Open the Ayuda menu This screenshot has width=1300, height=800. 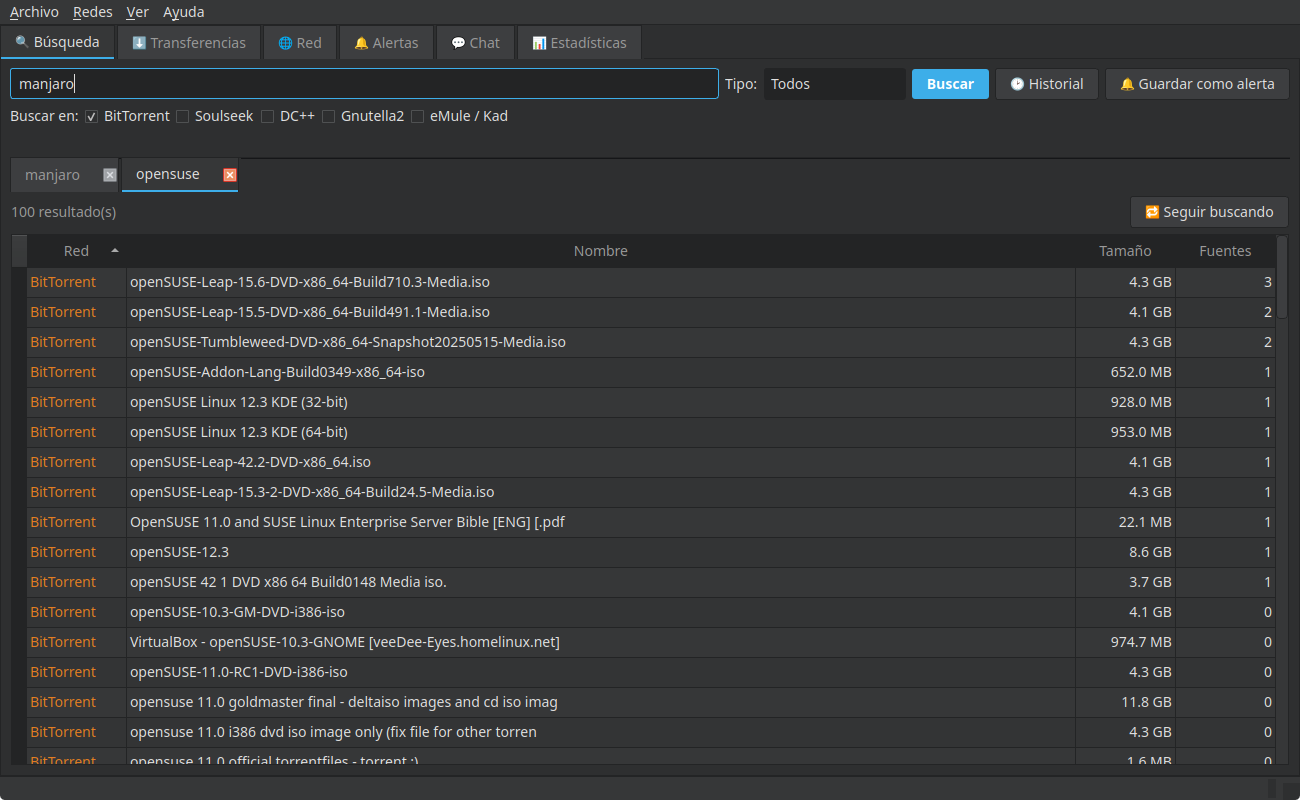(184, 12)
